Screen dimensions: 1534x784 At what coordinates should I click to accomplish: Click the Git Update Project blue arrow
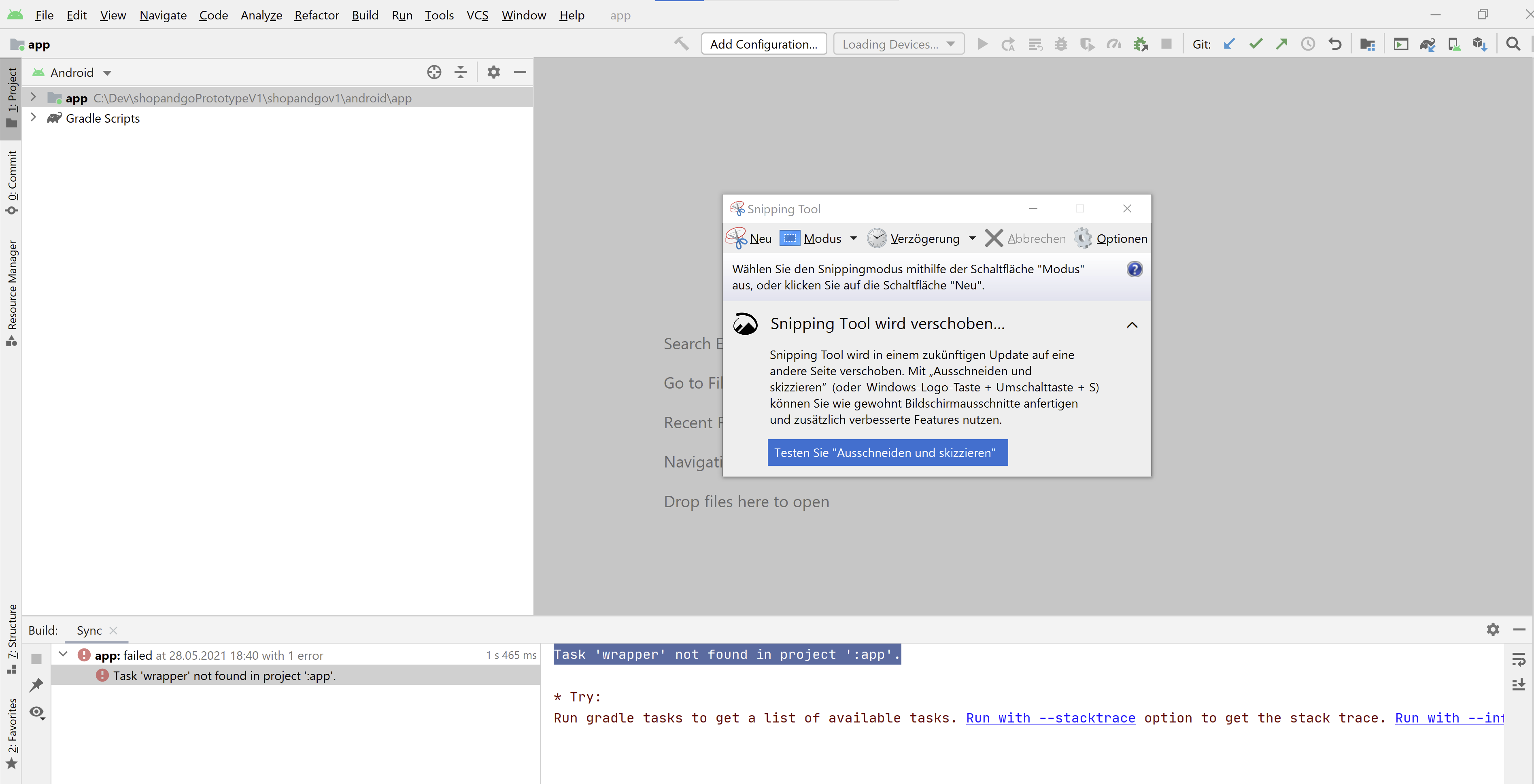coord(1229,44)
